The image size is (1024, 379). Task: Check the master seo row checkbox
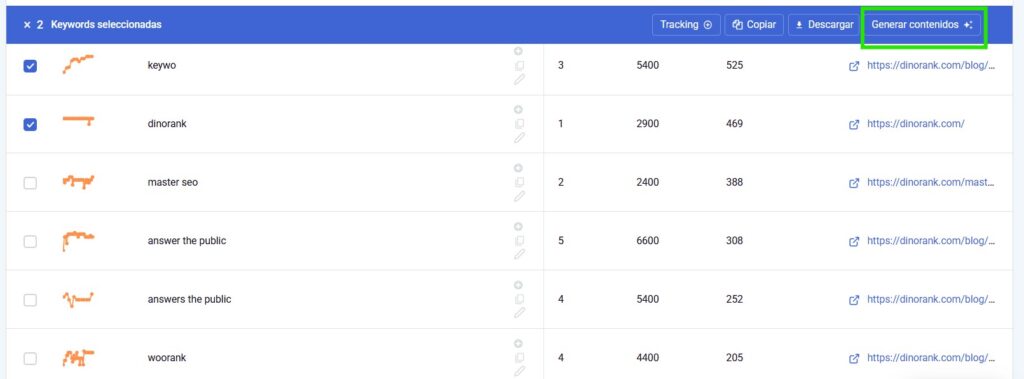pos(30,183)
